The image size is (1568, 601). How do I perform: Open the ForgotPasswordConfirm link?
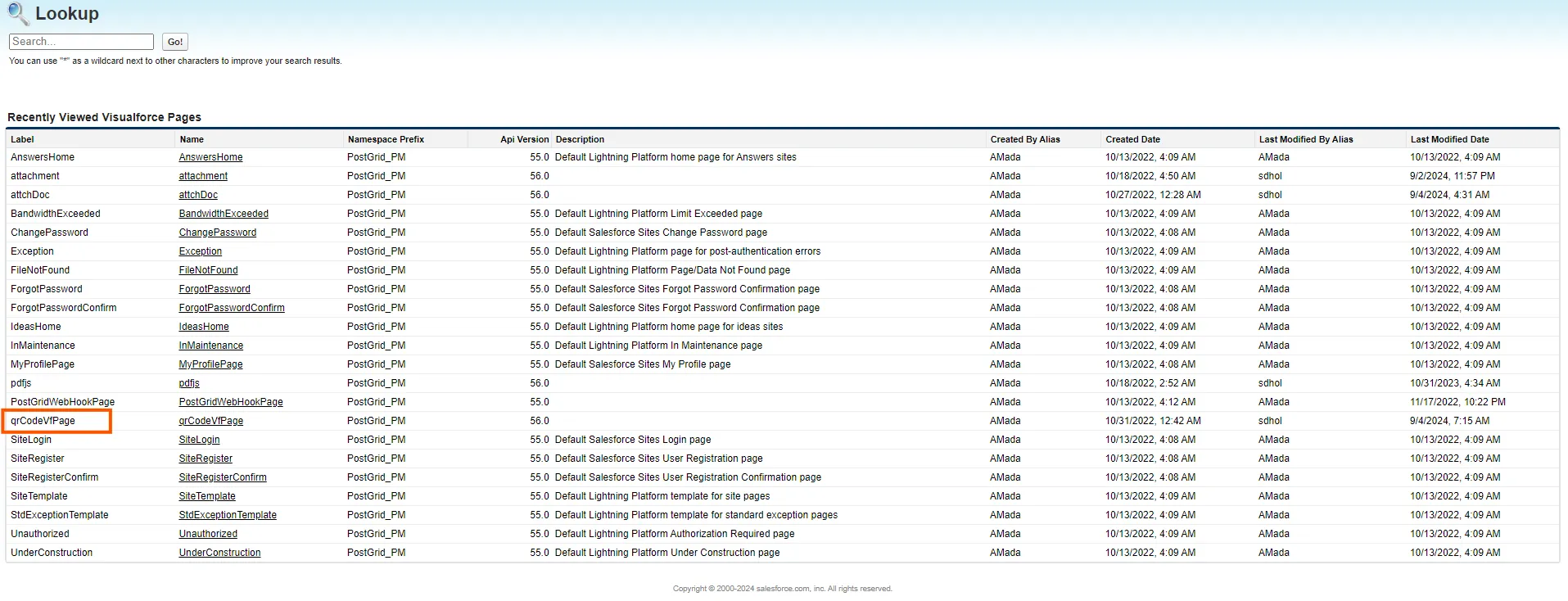(x=232, y=308)
